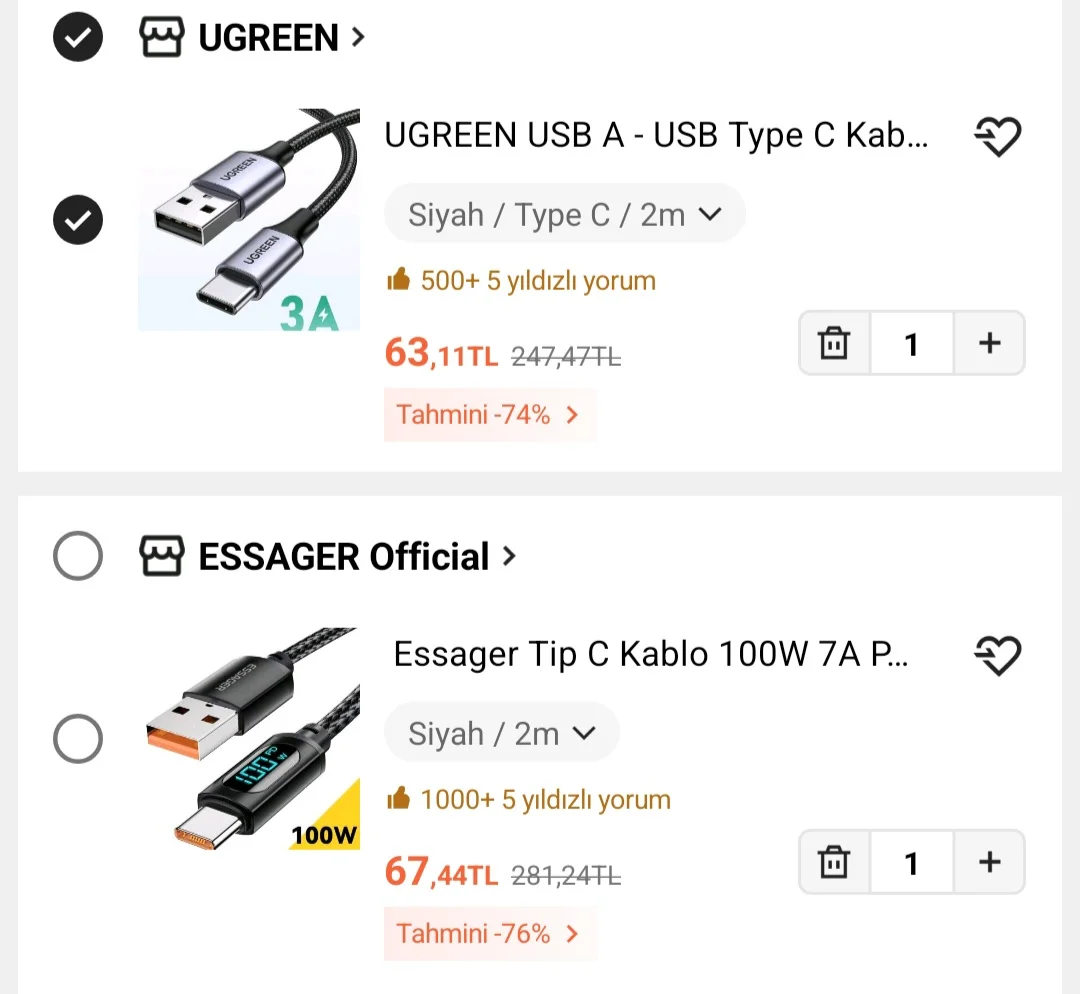Viewport: 1080px width, 994px height.
Task: Add UGREEN cable to wishlist
Action: (997, 136)
